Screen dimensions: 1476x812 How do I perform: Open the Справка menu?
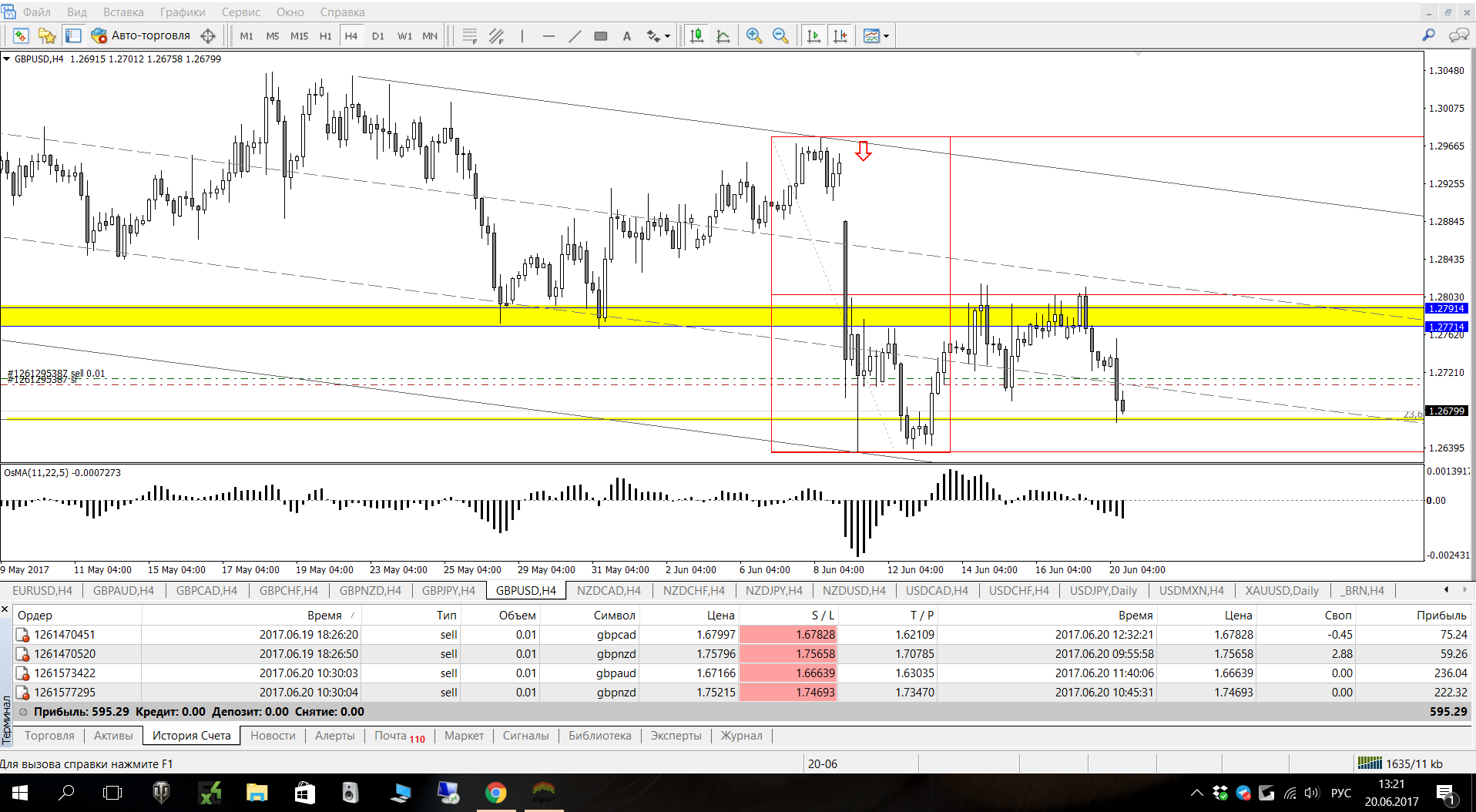coord(342,12)
